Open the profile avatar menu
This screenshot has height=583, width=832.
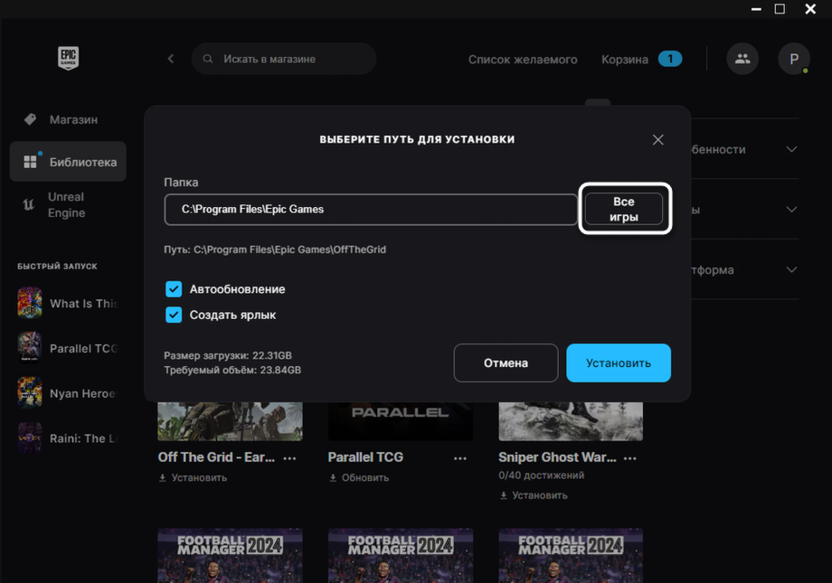pos(794,59)
